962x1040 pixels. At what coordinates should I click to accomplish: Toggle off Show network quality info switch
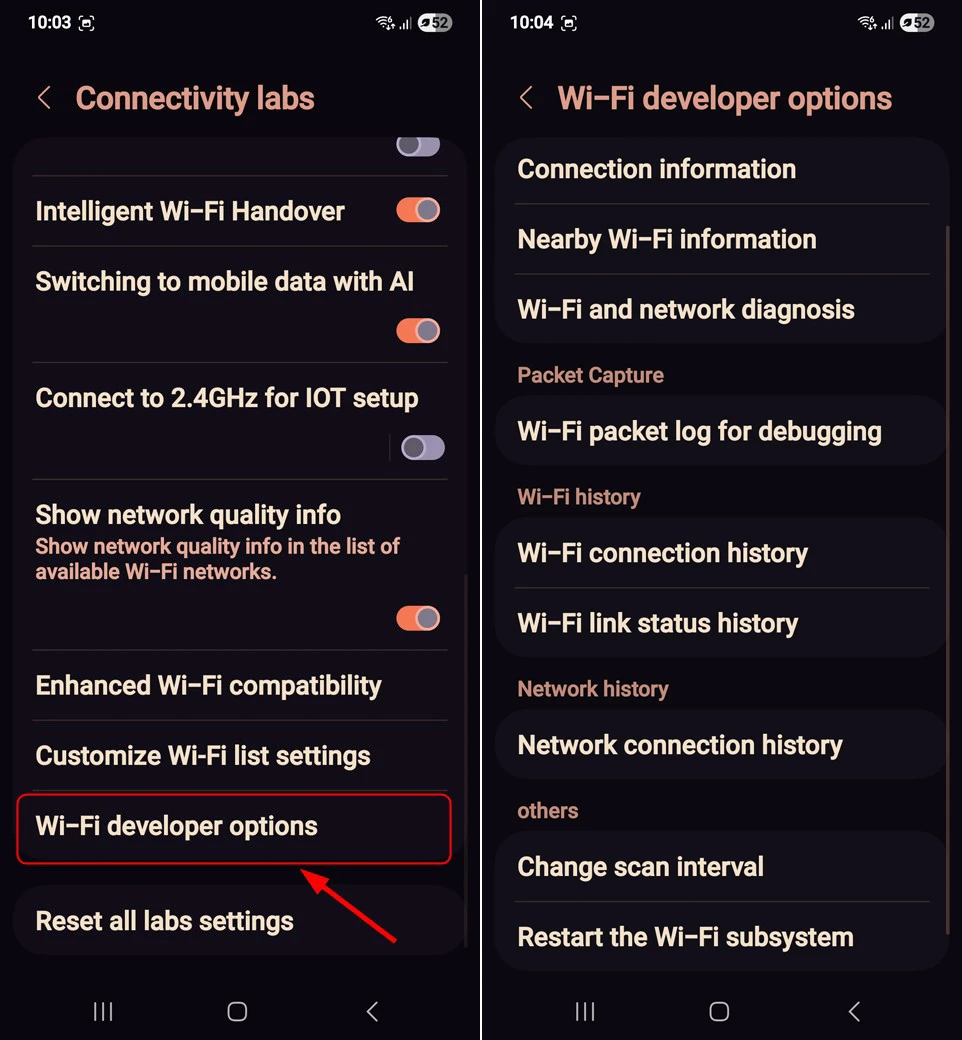pos(418,618)
